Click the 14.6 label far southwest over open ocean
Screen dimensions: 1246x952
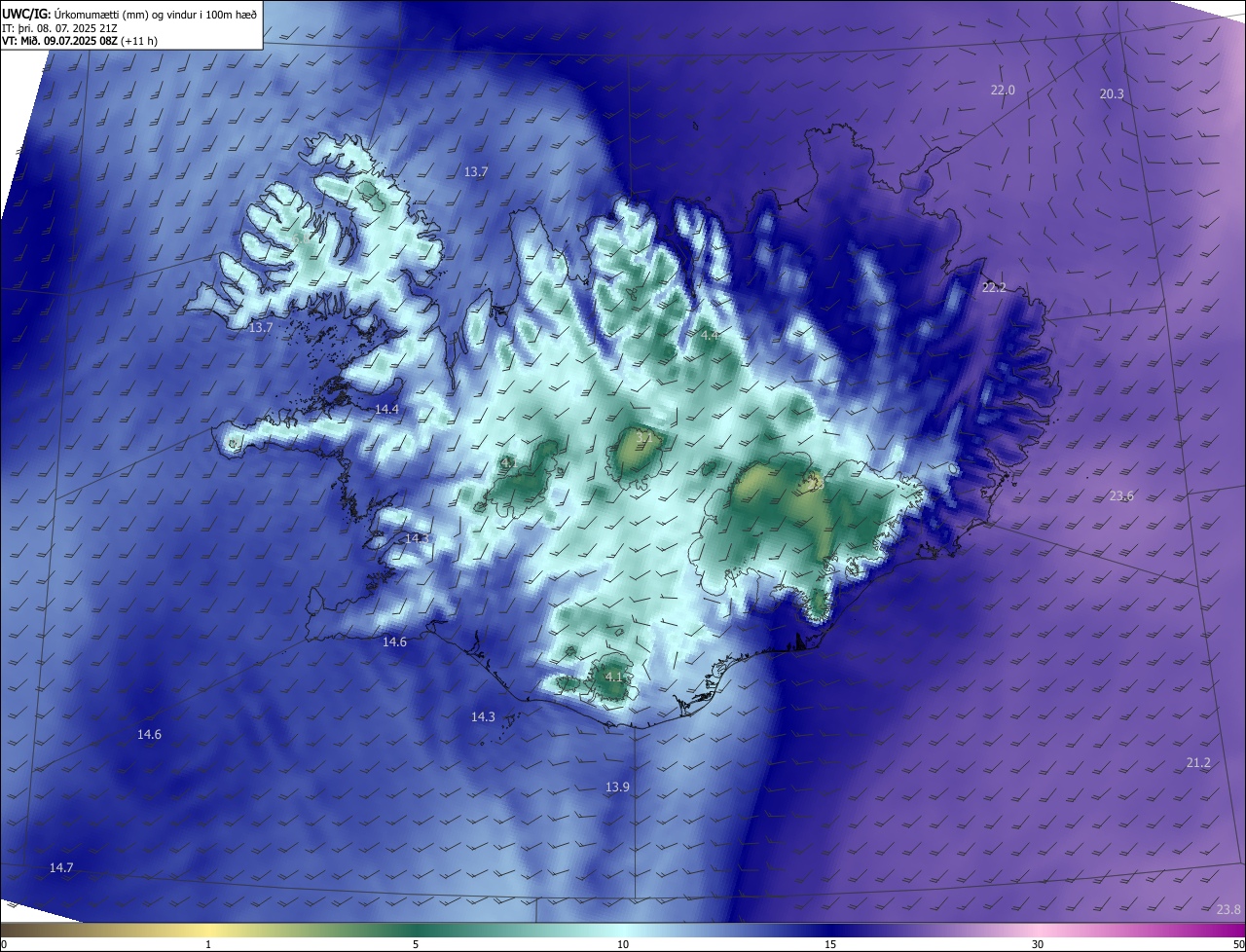click(149, 734)
